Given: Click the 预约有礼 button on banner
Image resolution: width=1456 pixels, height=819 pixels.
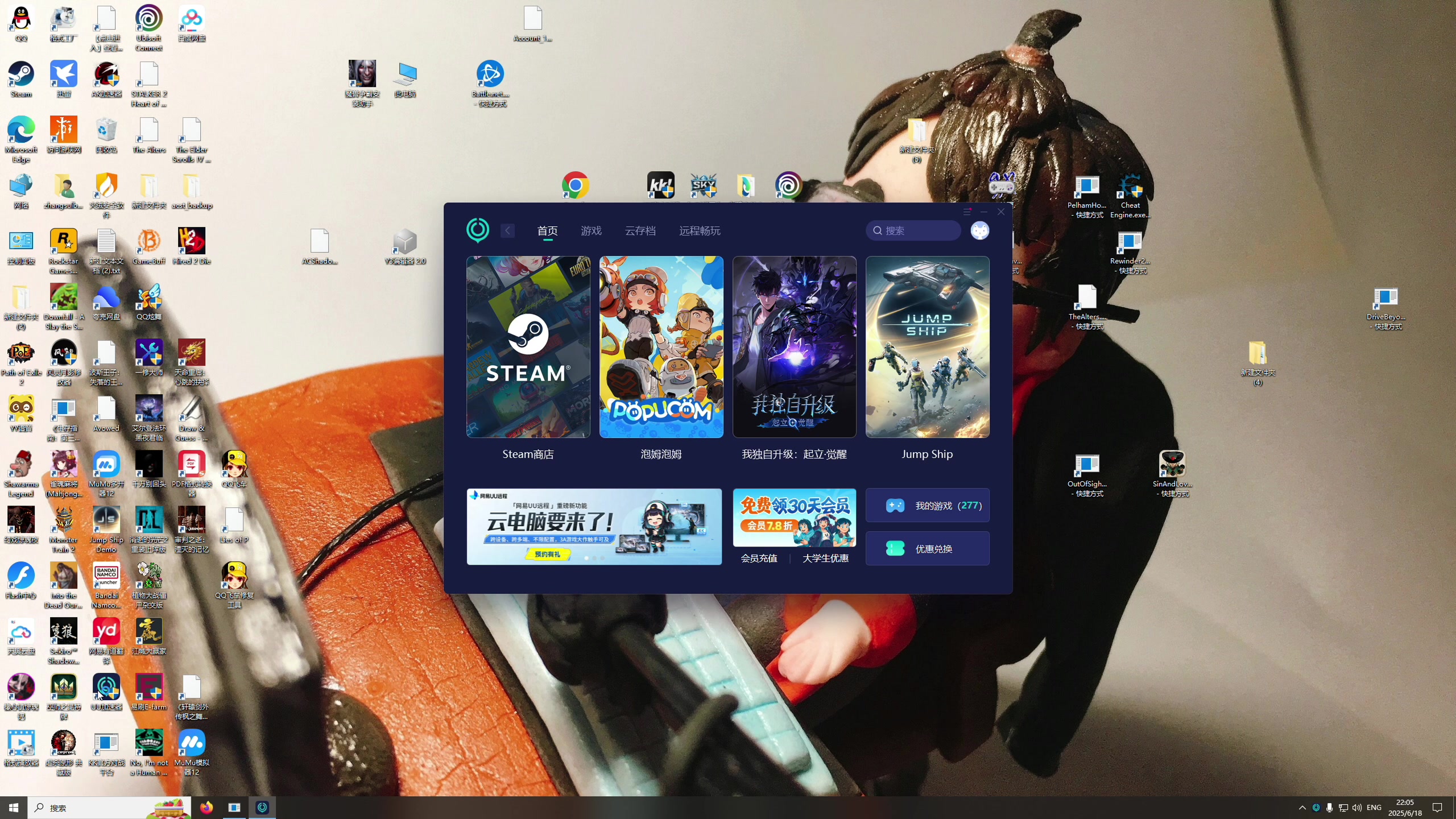Looking at the screenshot, I should click(x=547, y=553).
